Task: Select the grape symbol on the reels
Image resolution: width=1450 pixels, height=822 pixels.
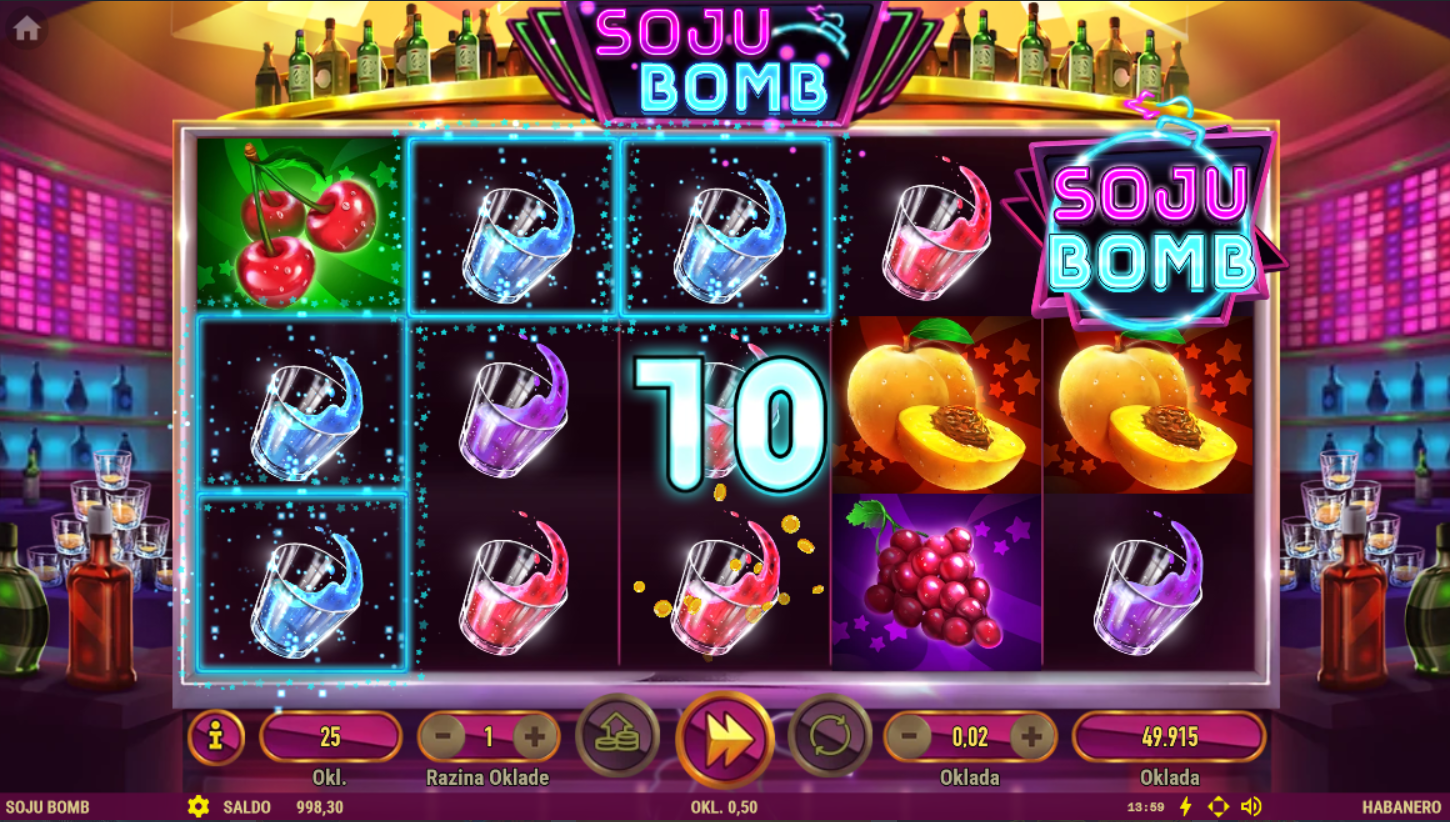Action: tap(936, 582)
